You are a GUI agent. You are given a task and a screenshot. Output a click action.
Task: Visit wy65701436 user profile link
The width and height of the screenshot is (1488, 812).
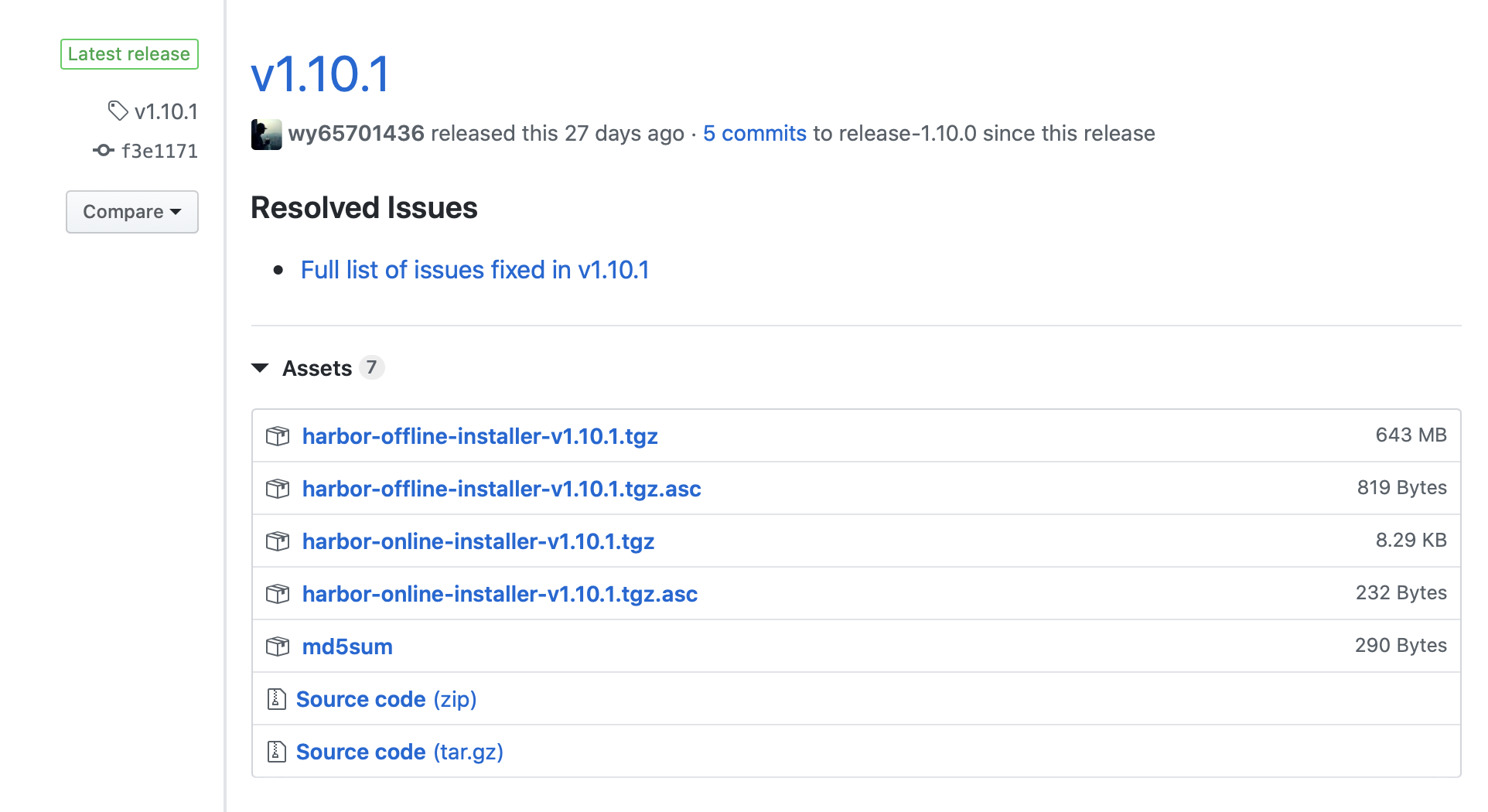[x=357, y=133]
